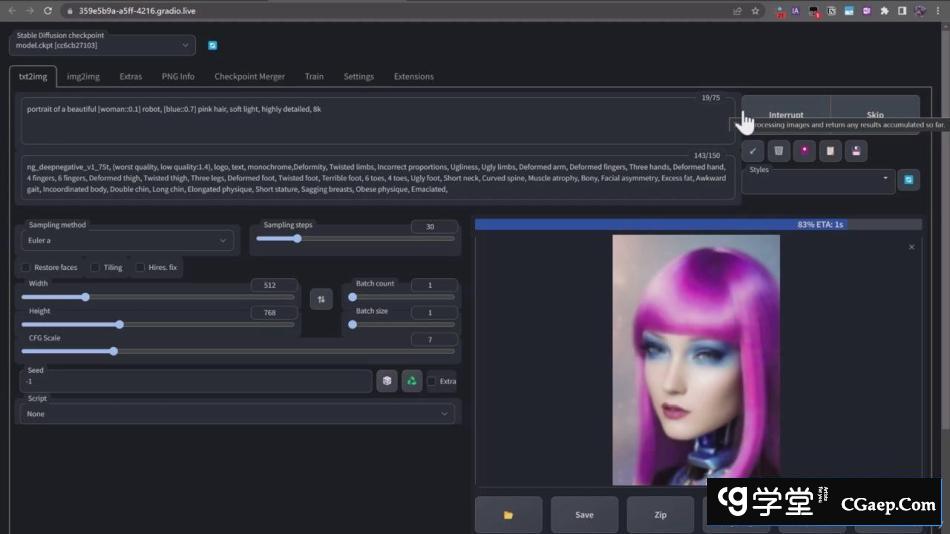Click the dice icon to randomize seed
Viewport: 950px width, 534px height.
pyautogui.click(x=387, y=381)
